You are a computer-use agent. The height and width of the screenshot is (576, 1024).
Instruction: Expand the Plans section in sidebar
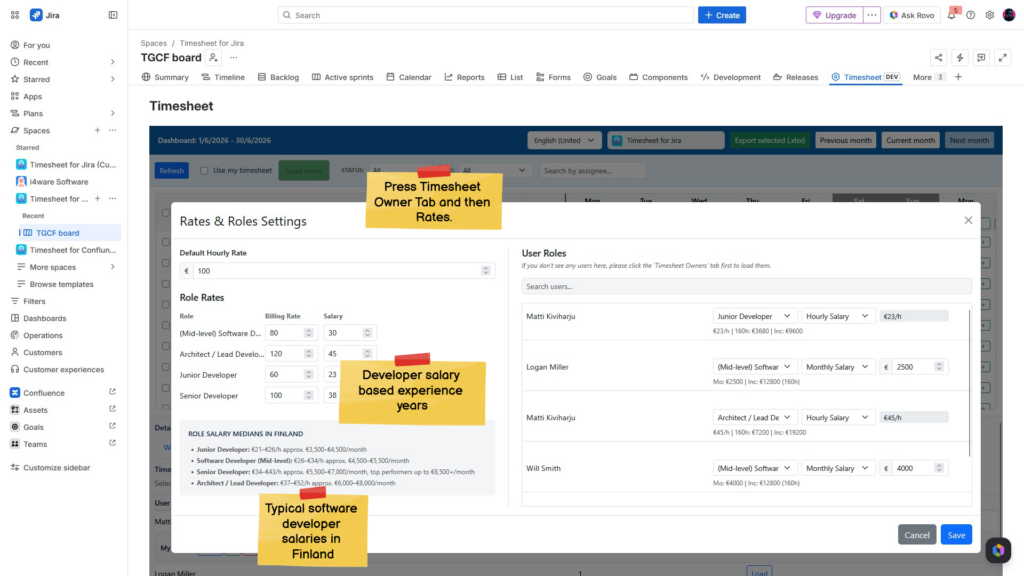pos(112,113)
